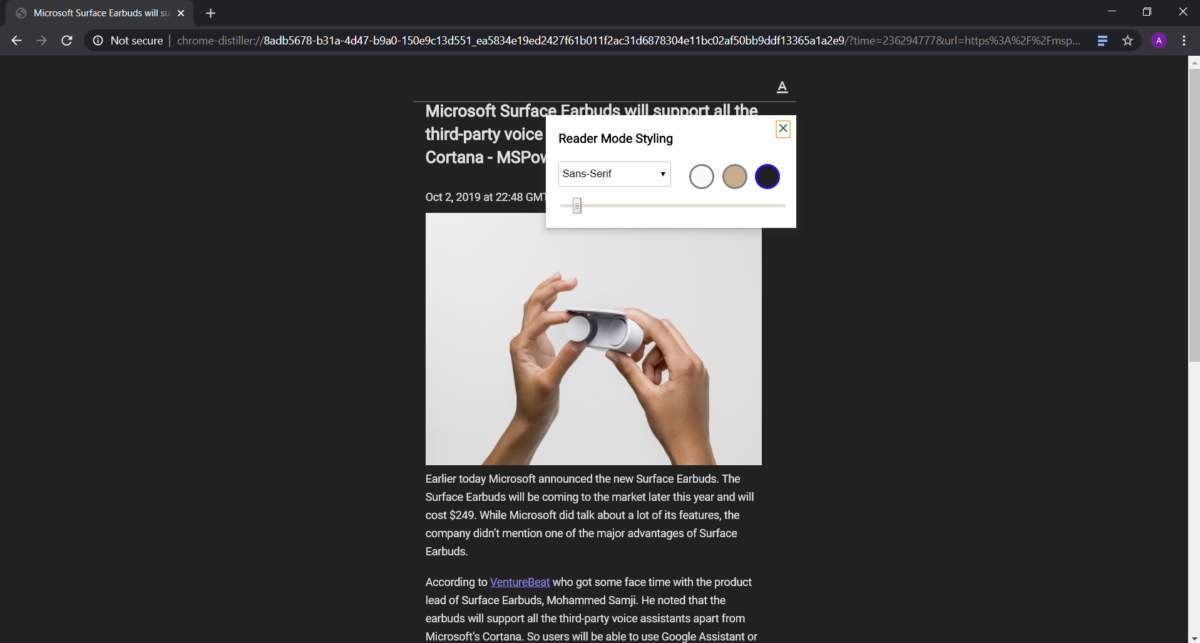
Task: Bookmark this page with the star icon
Action: coord(1128,40)
